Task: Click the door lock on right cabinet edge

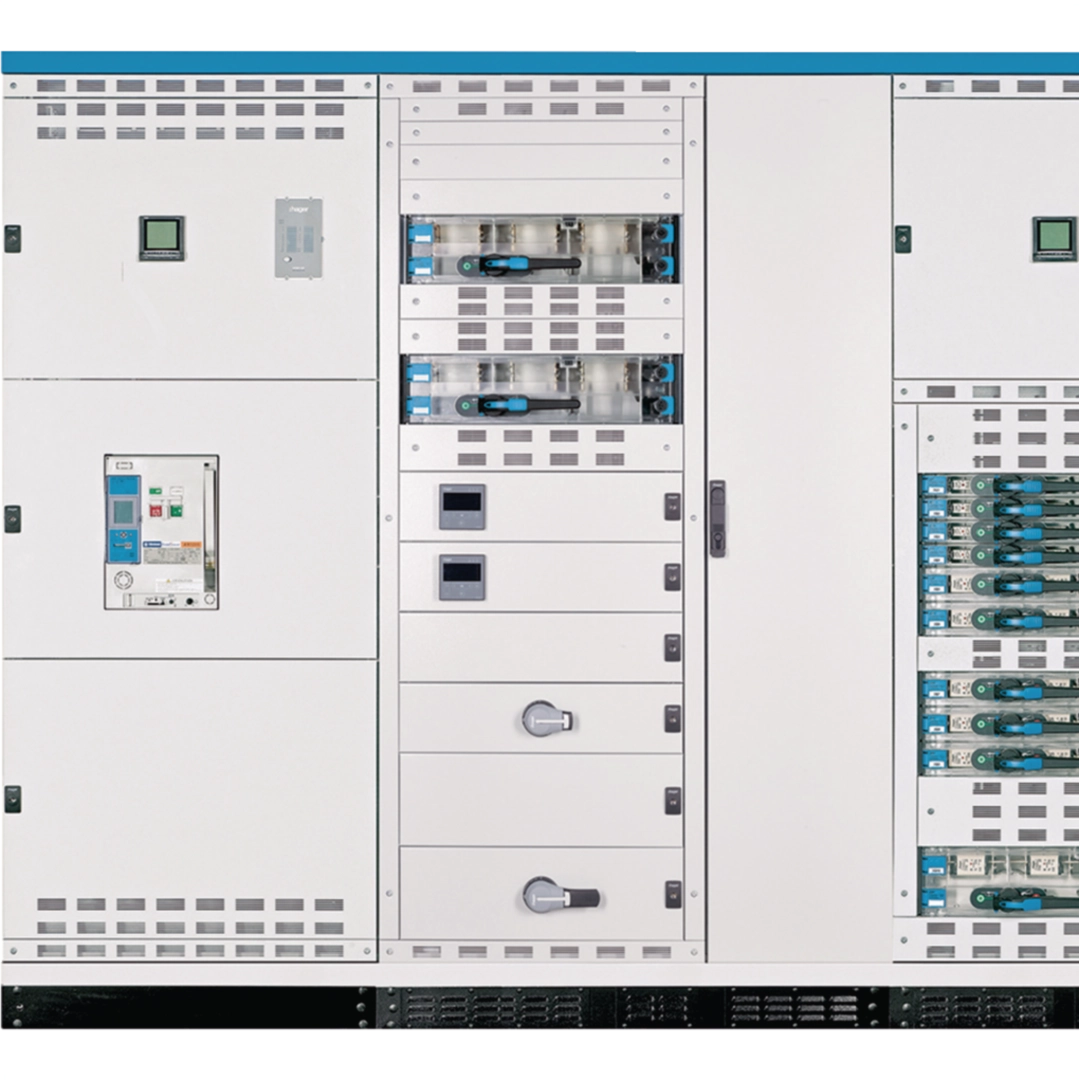Action: point(903,239)
